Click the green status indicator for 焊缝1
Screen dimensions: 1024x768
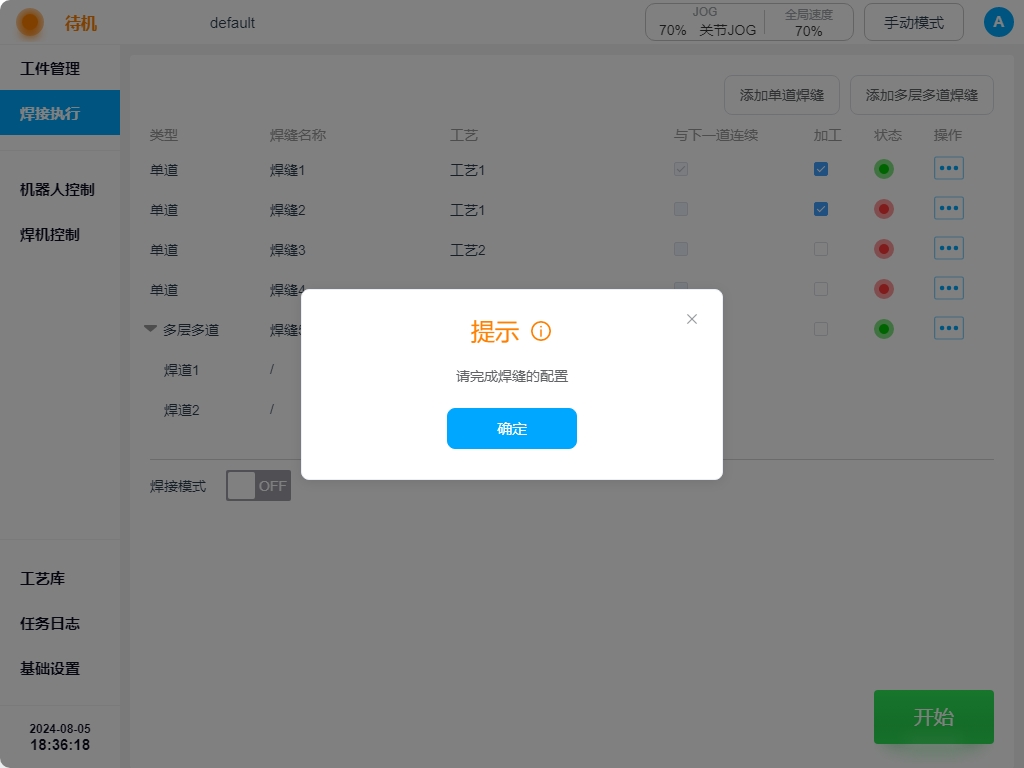click(x=883, y=169)
